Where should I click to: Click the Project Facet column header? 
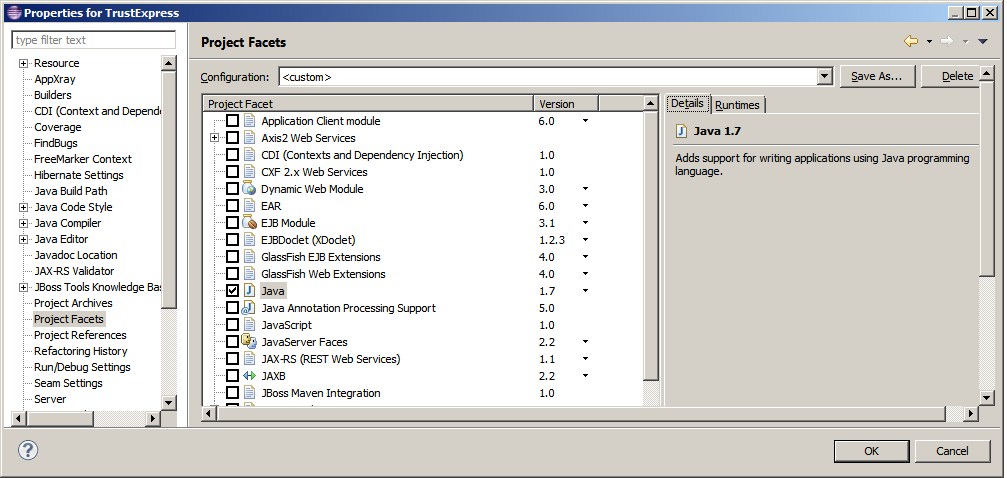click(x=369, y=103)
